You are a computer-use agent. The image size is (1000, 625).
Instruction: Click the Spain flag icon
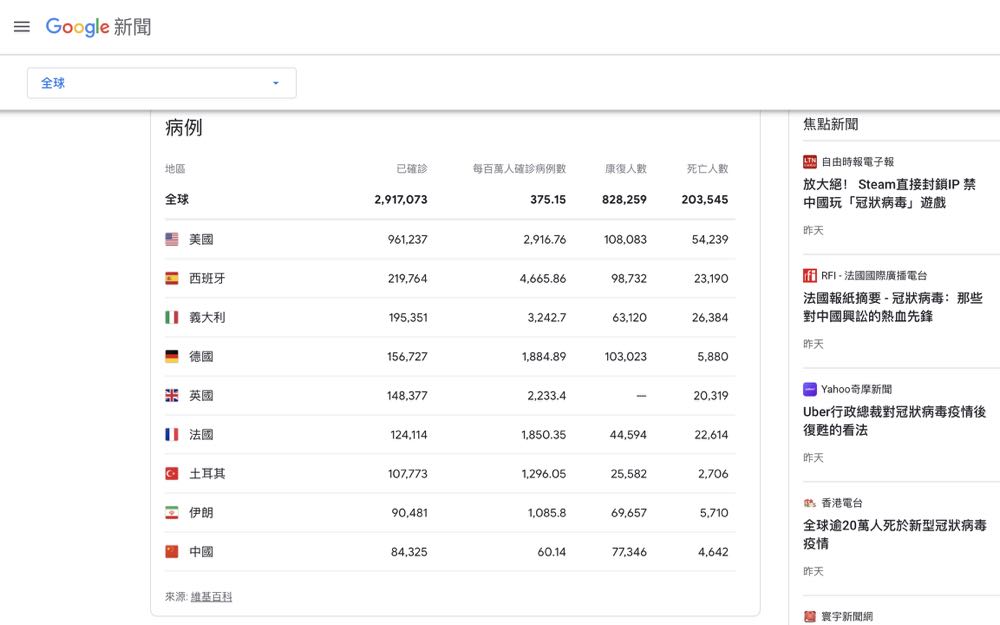click(x=172, y=279)
